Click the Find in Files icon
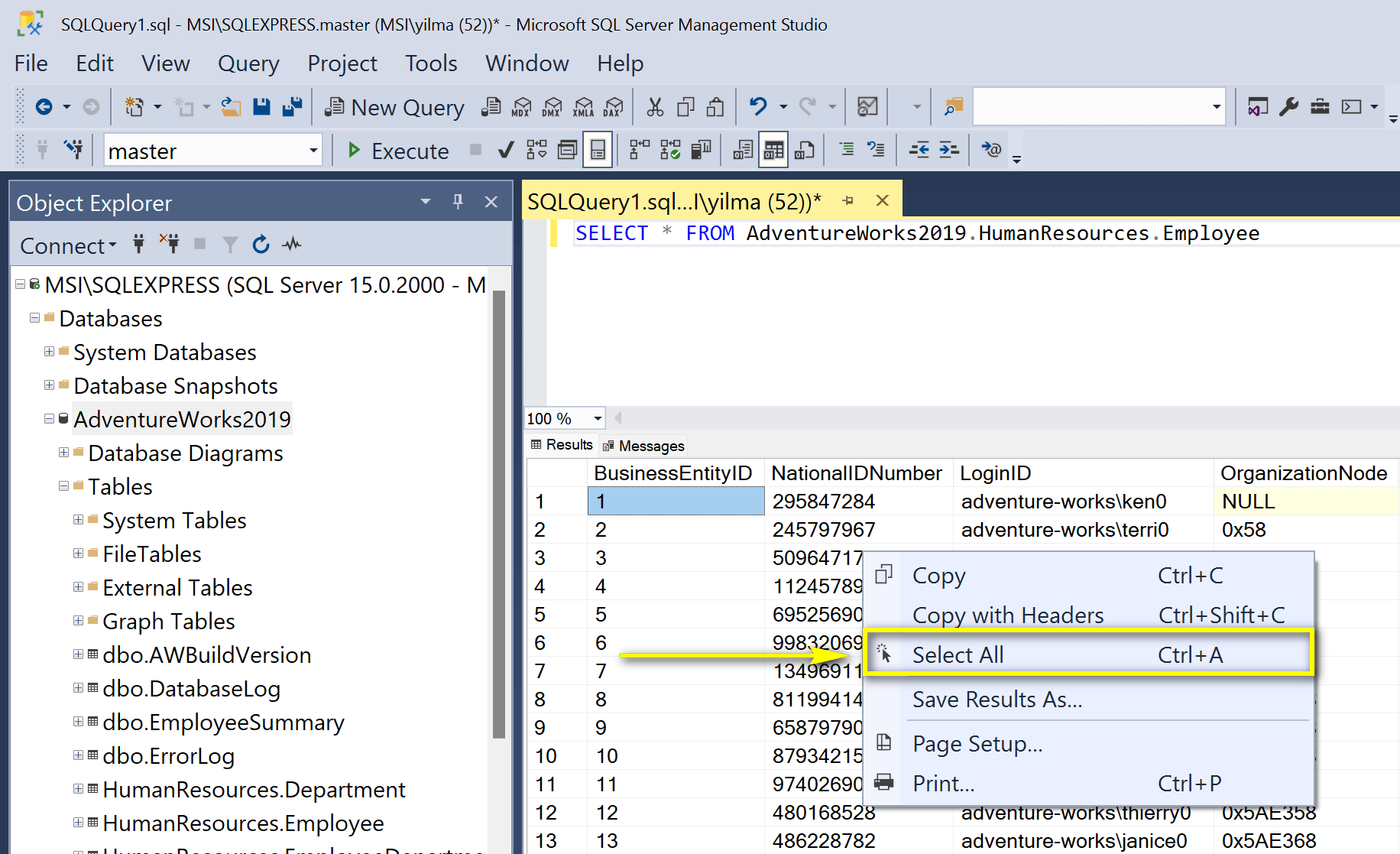The width and height of the screenshot is (1400, 854). (953, 107)
